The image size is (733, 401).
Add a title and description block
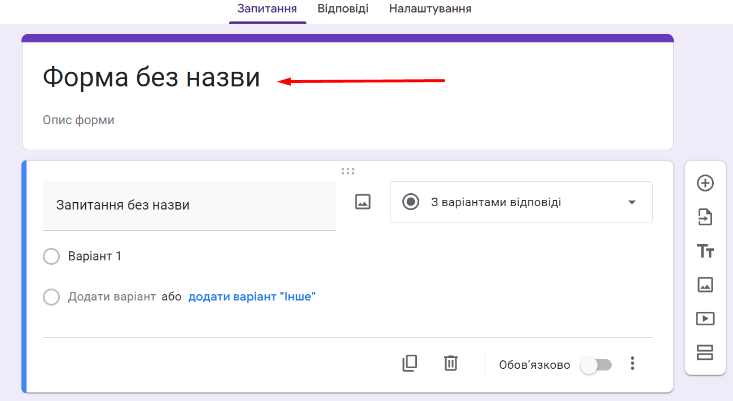click(x=705, y=251)
